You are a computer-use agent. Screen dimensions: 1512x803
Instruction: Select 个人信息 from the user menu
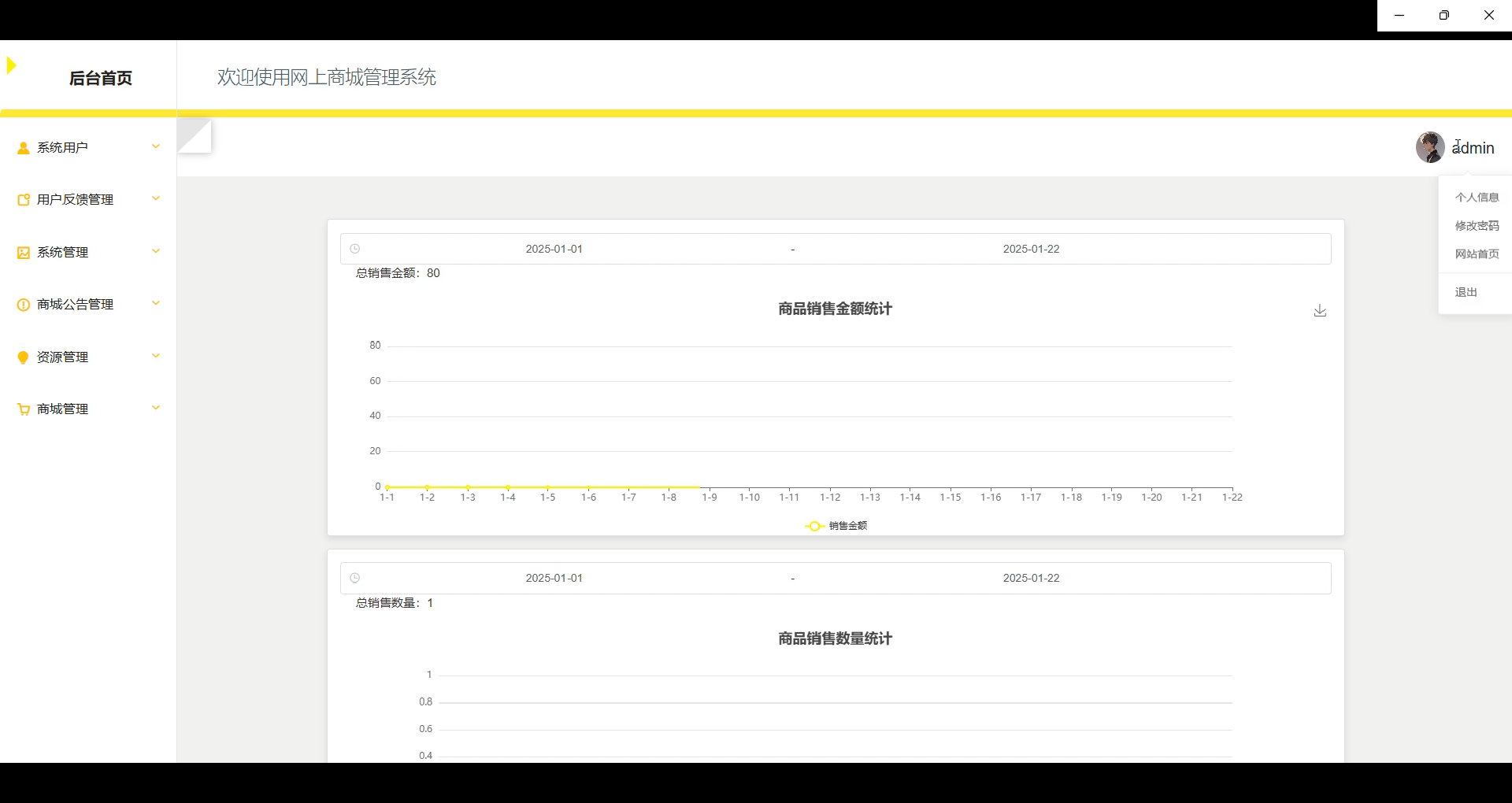click(1477, 198)
